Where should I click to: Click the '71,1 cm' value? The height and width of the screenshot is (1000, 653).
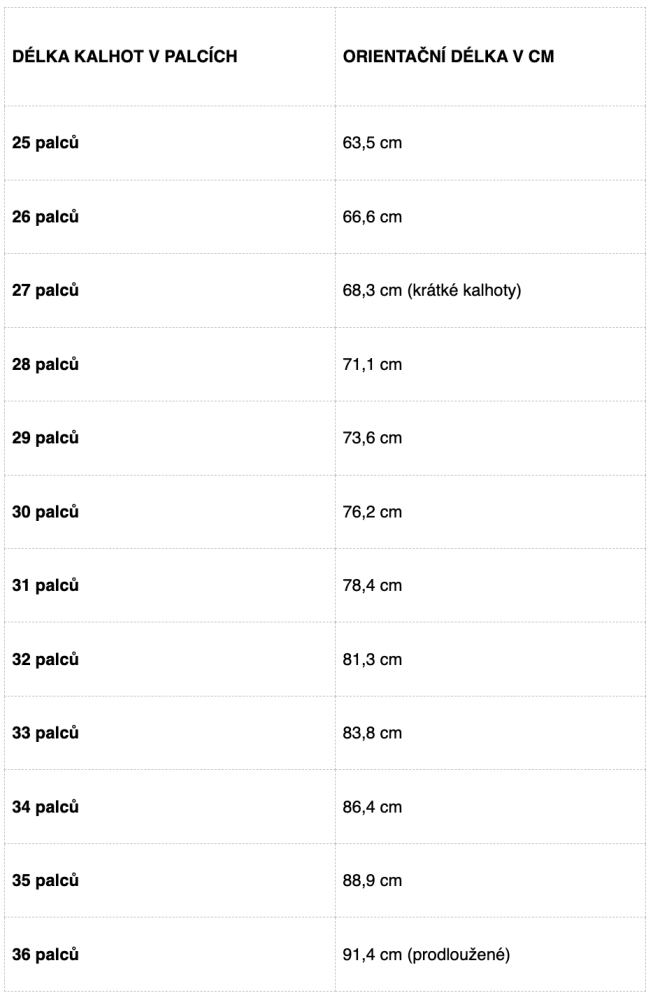click(x=373, y=365)
